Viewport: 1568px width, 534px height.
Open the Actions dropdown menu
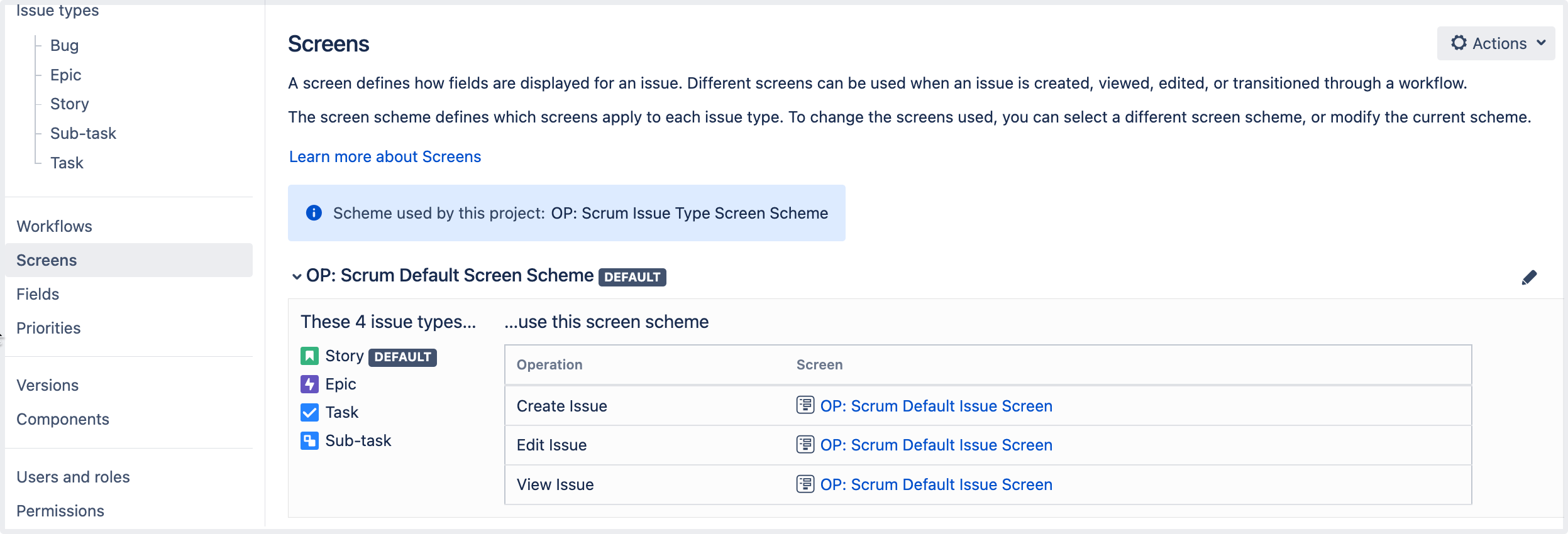coord(1496,43)
